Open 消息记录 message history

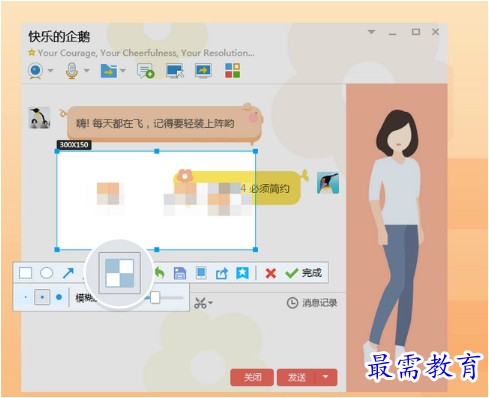coord(312,303)
